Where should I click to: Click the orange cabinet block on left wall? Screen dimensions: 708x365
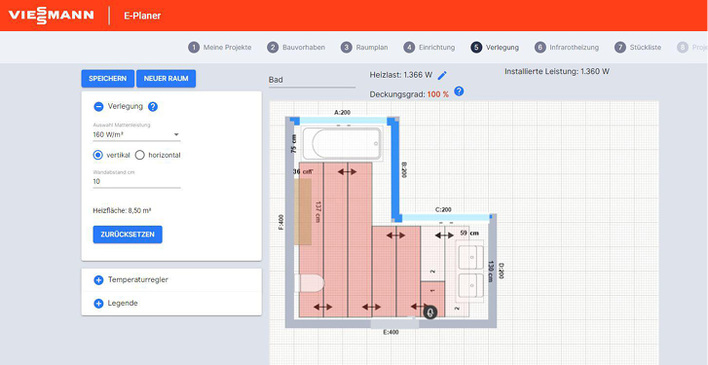(303, 211)
